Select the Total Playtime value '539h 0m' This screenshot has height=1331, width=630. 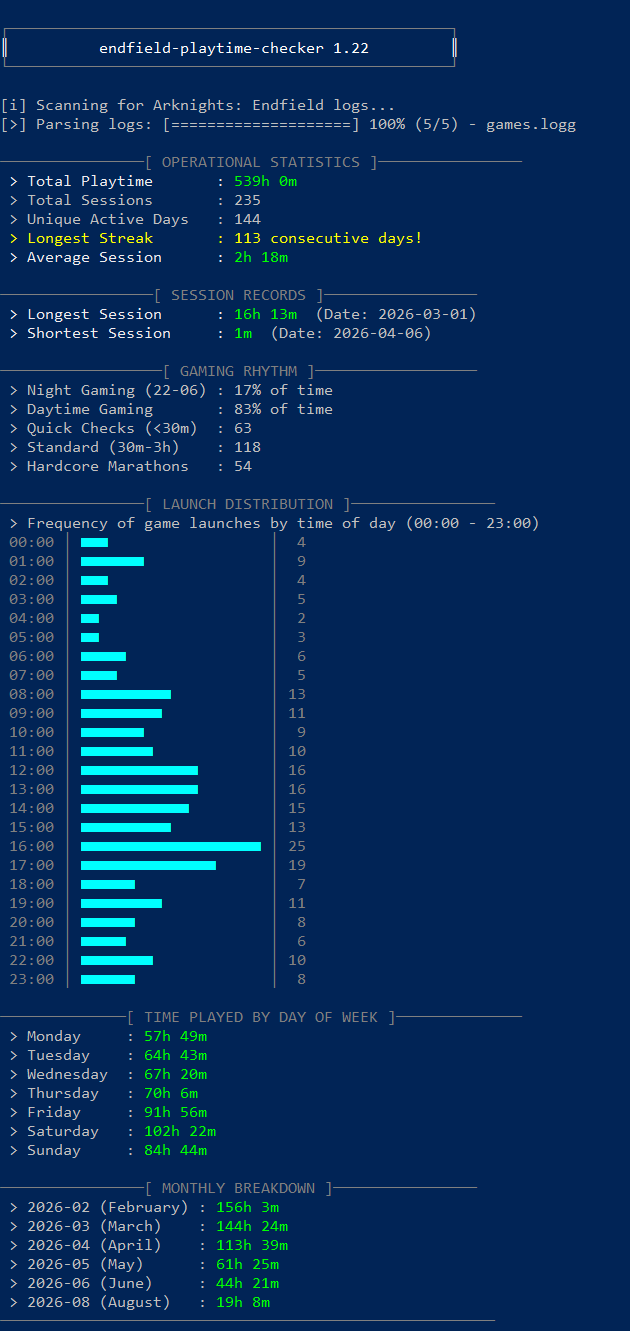(265, 181)
